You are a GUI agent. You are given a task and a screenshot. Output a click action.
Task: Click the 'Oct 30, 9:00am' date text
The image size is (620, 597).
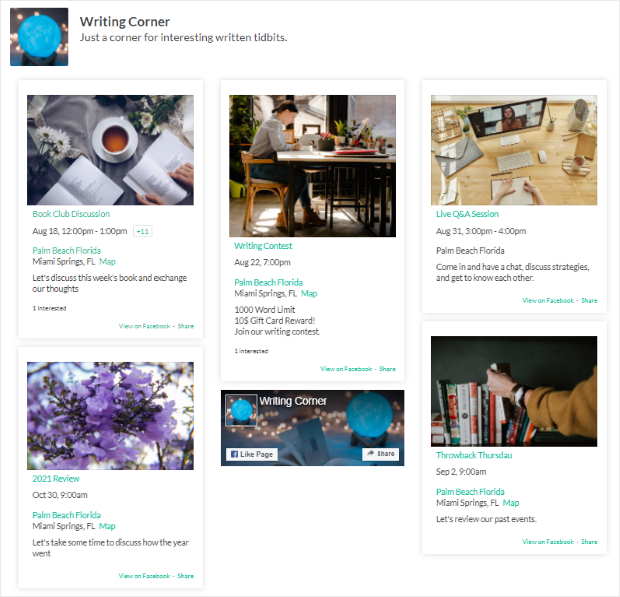coord(60,495)
